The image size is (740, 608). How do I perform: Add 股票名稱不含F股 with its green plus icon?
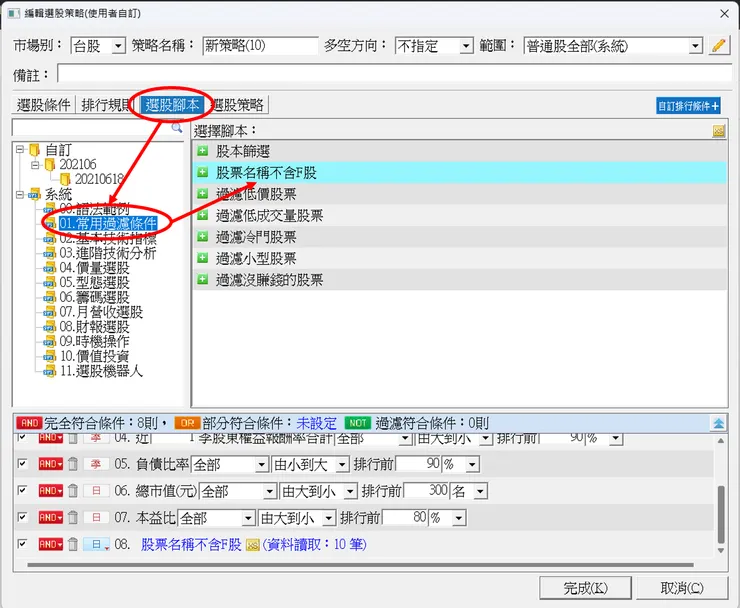202,172
